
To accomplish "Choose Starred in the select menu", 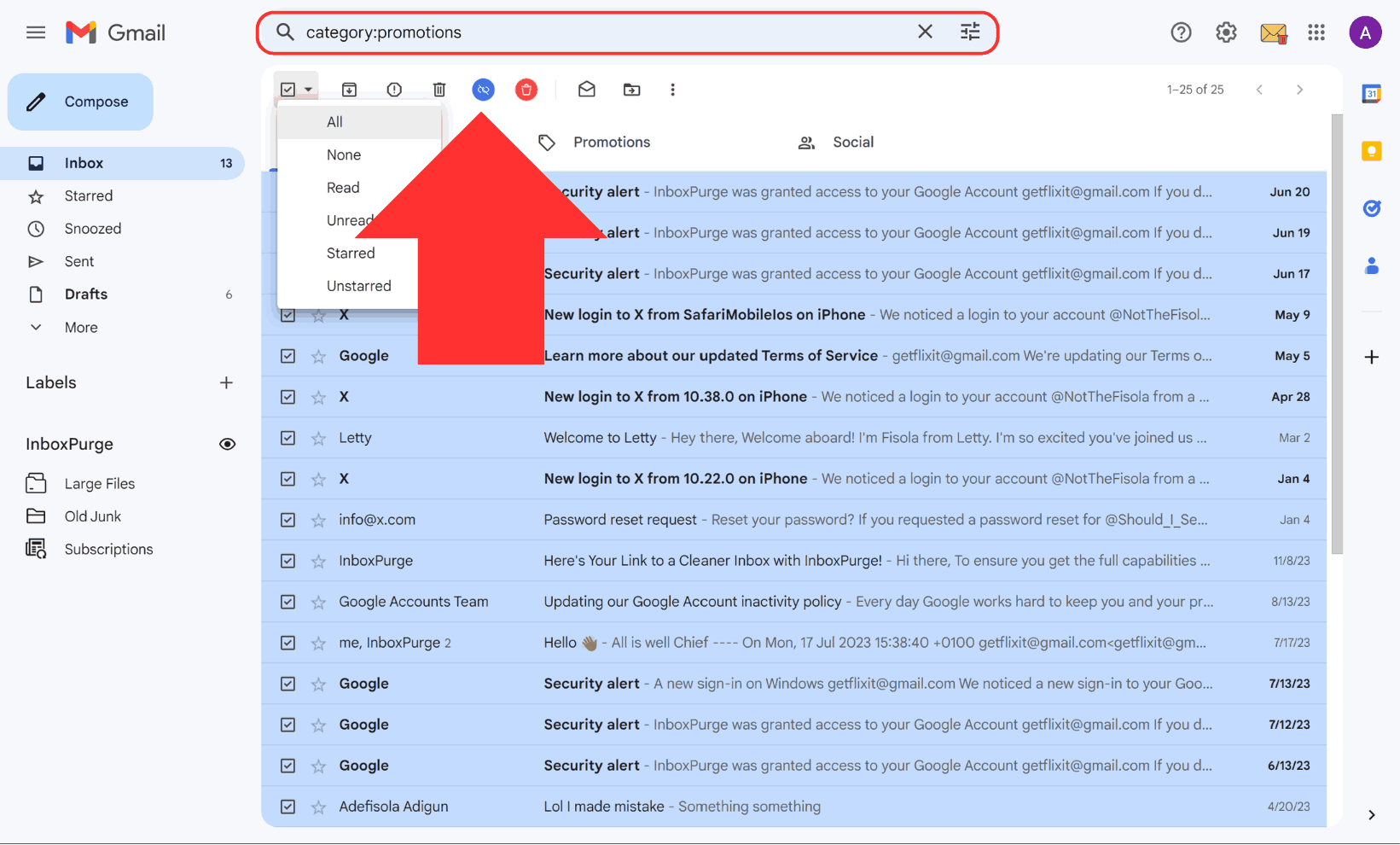I will click(350, 253).
